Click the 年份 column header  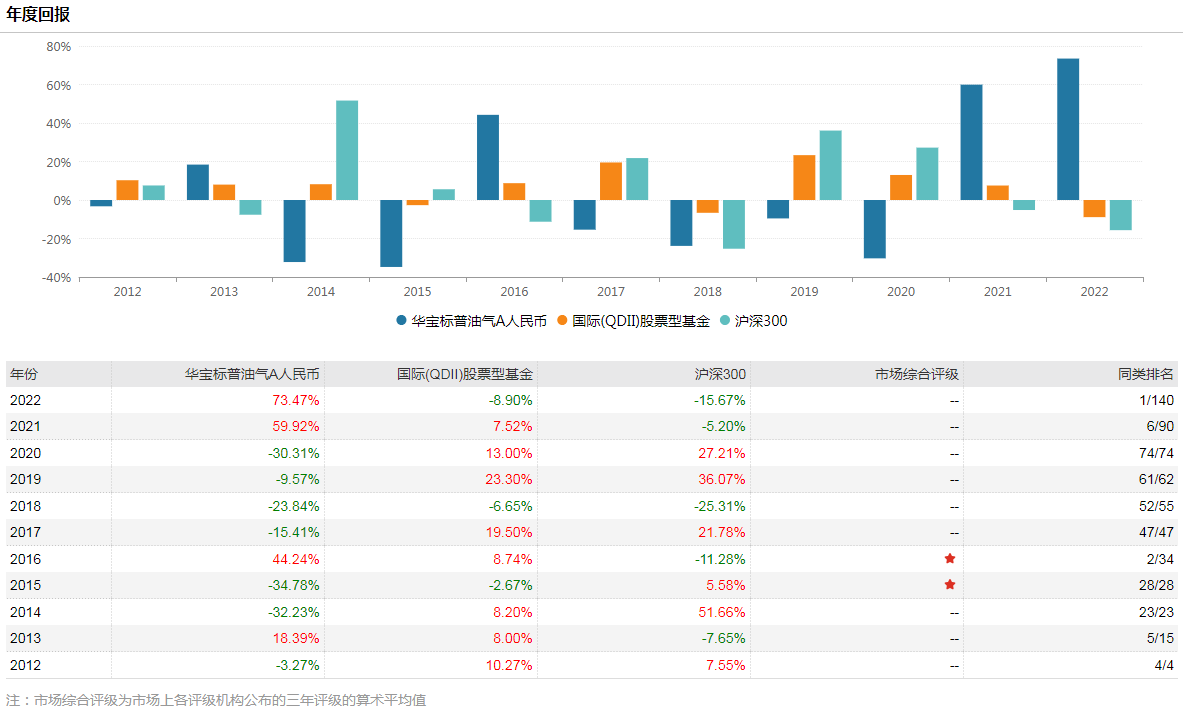point(24,374)
